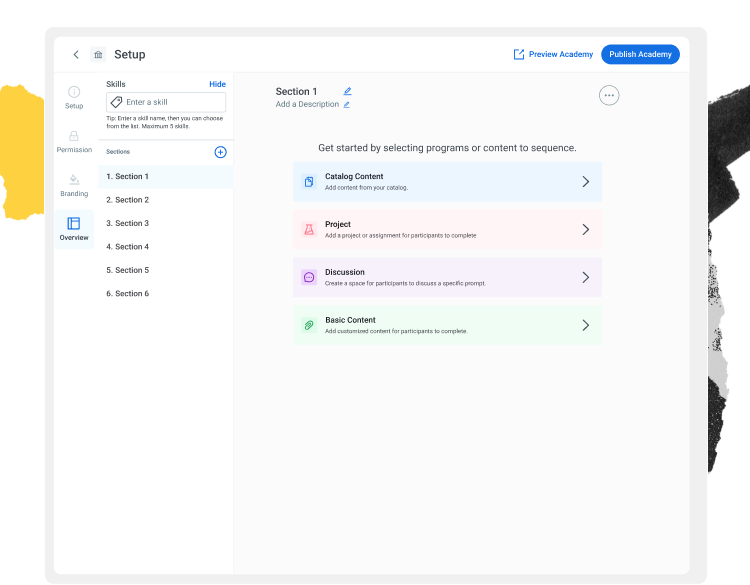Open the Branding tab in sidebar
Image resolution: width=750 pixels, height=585 pixels.
pos(74,185)
